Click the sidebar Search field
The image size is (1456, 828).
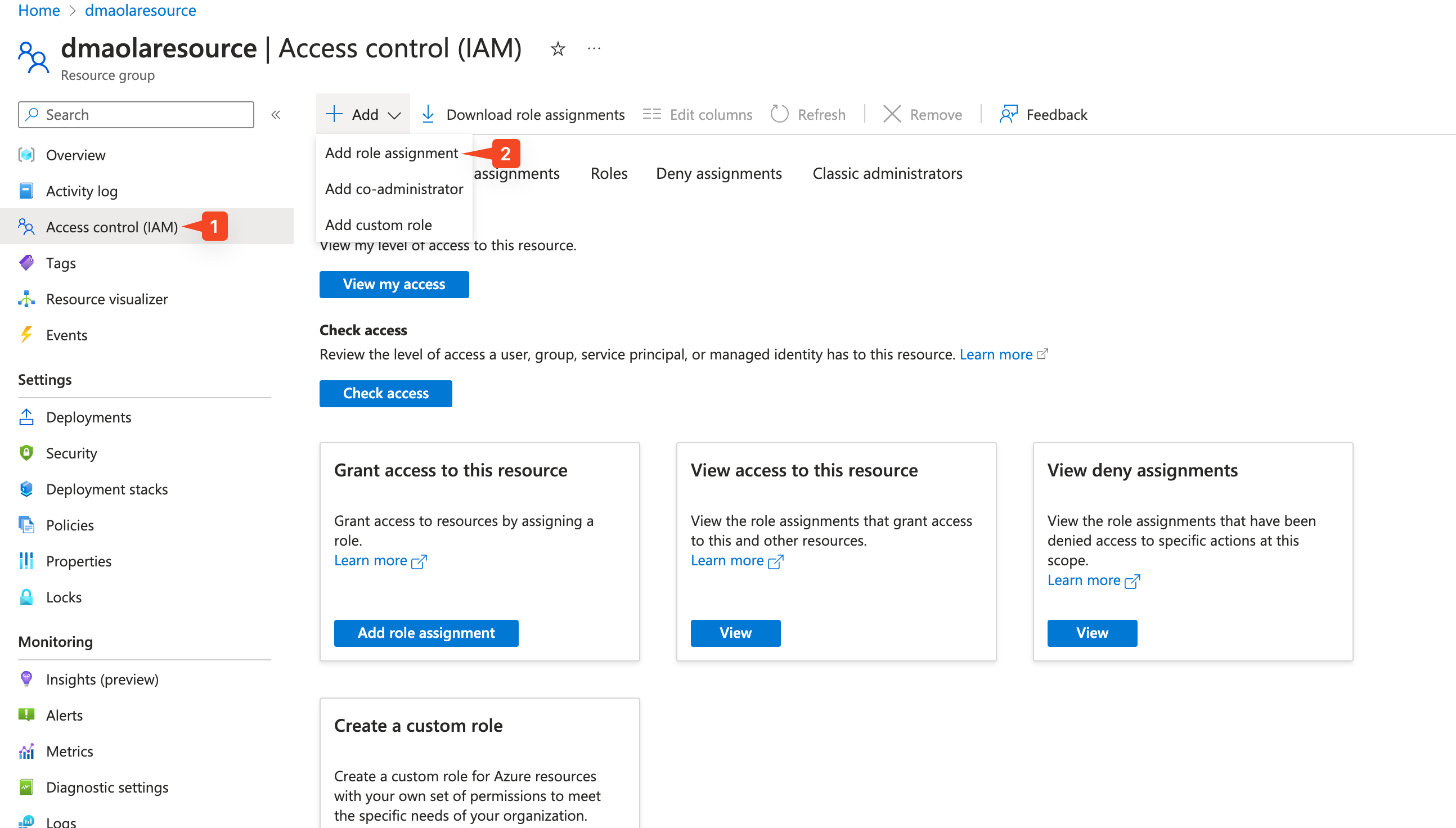137,115
